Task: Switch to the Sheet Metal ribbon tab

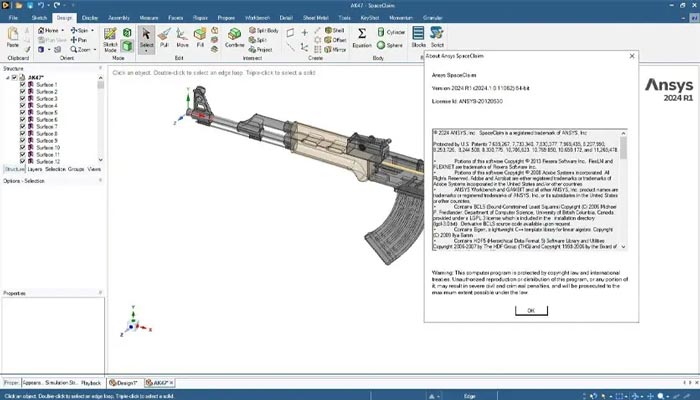Action: point(316,18)
